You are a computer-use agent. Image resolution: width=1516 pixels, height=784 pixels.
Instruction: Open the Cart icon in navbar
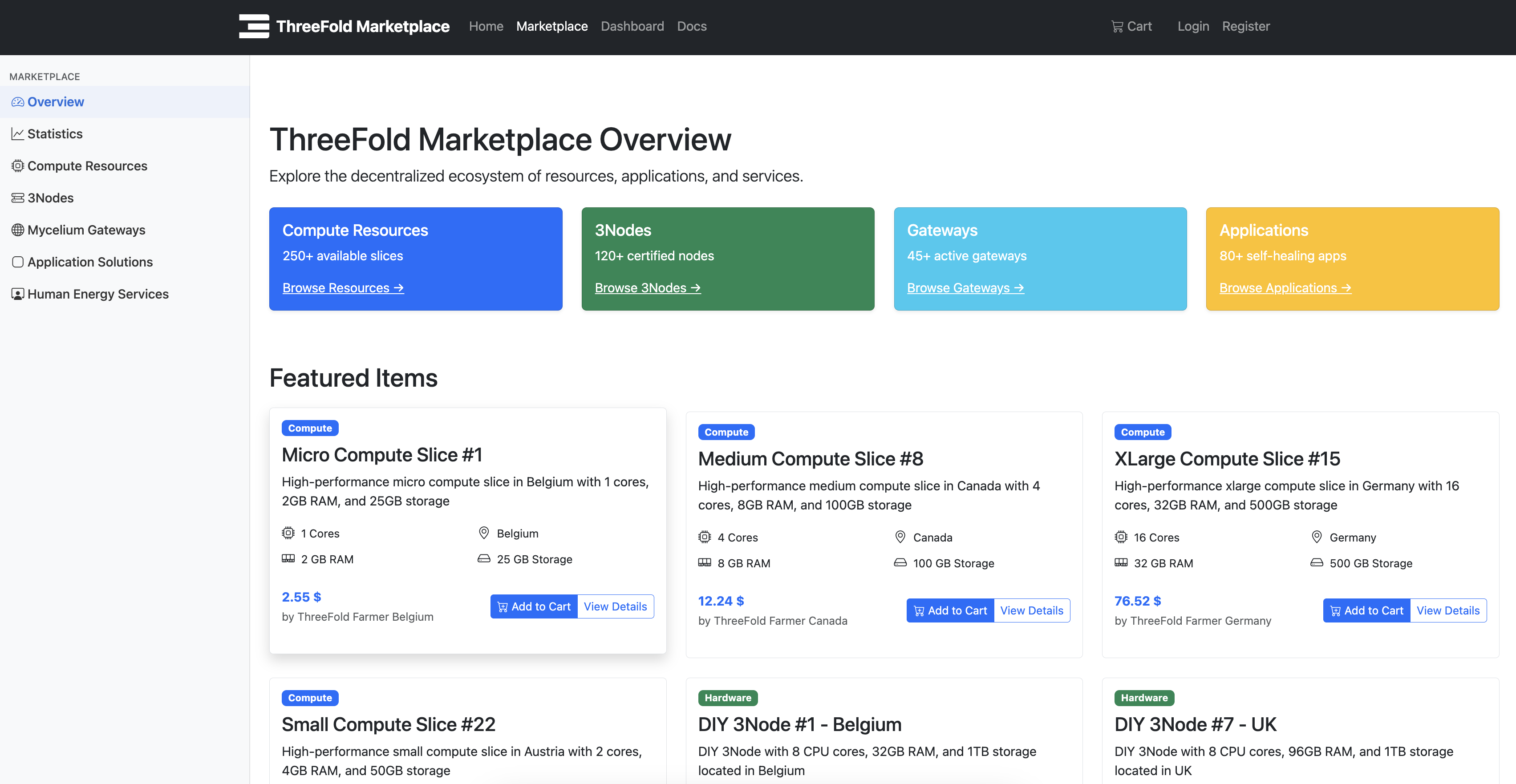1116,26
